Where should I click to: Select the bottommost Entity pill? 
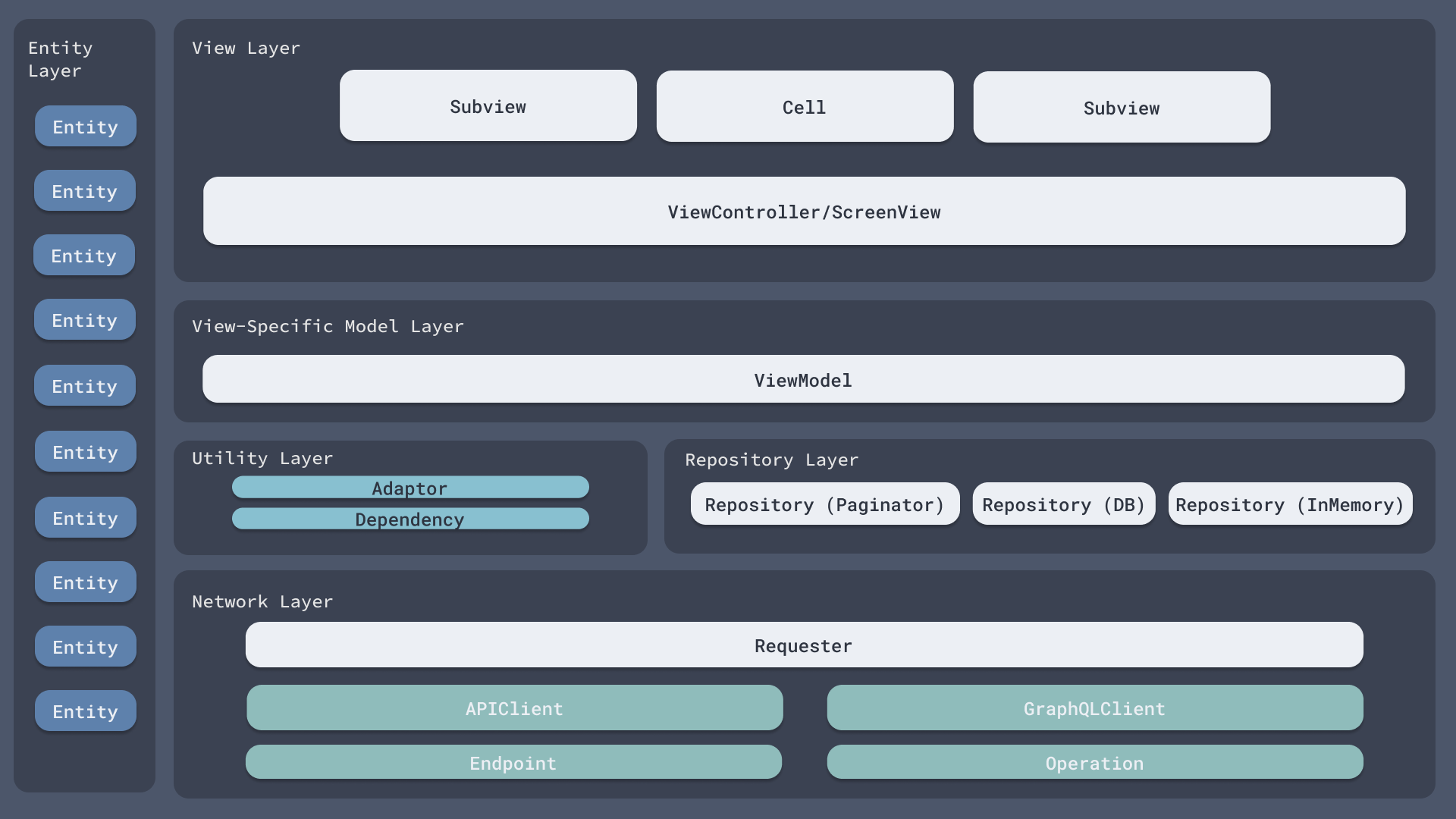(x=86, y=711)
